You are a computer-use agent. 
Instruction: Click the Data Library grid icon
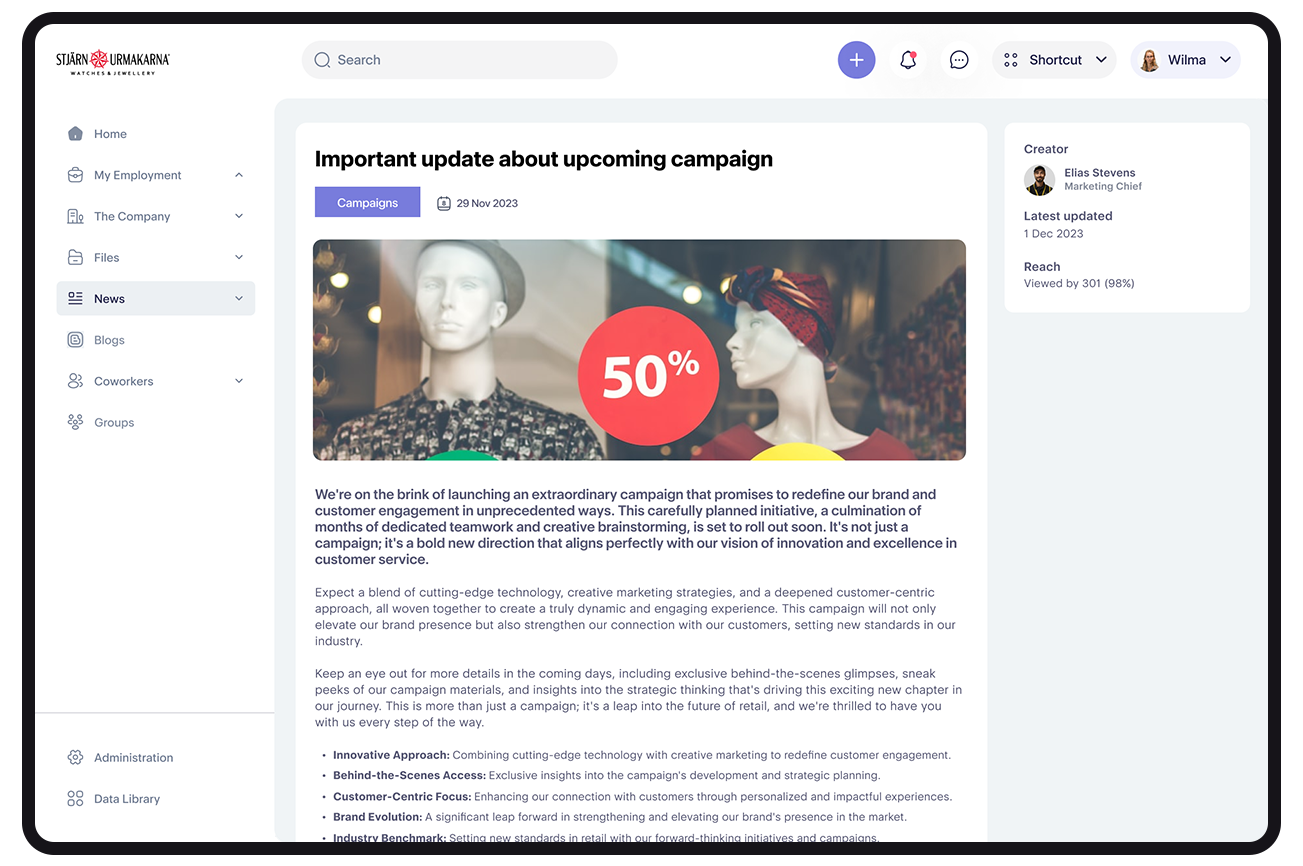pos(75,799)
